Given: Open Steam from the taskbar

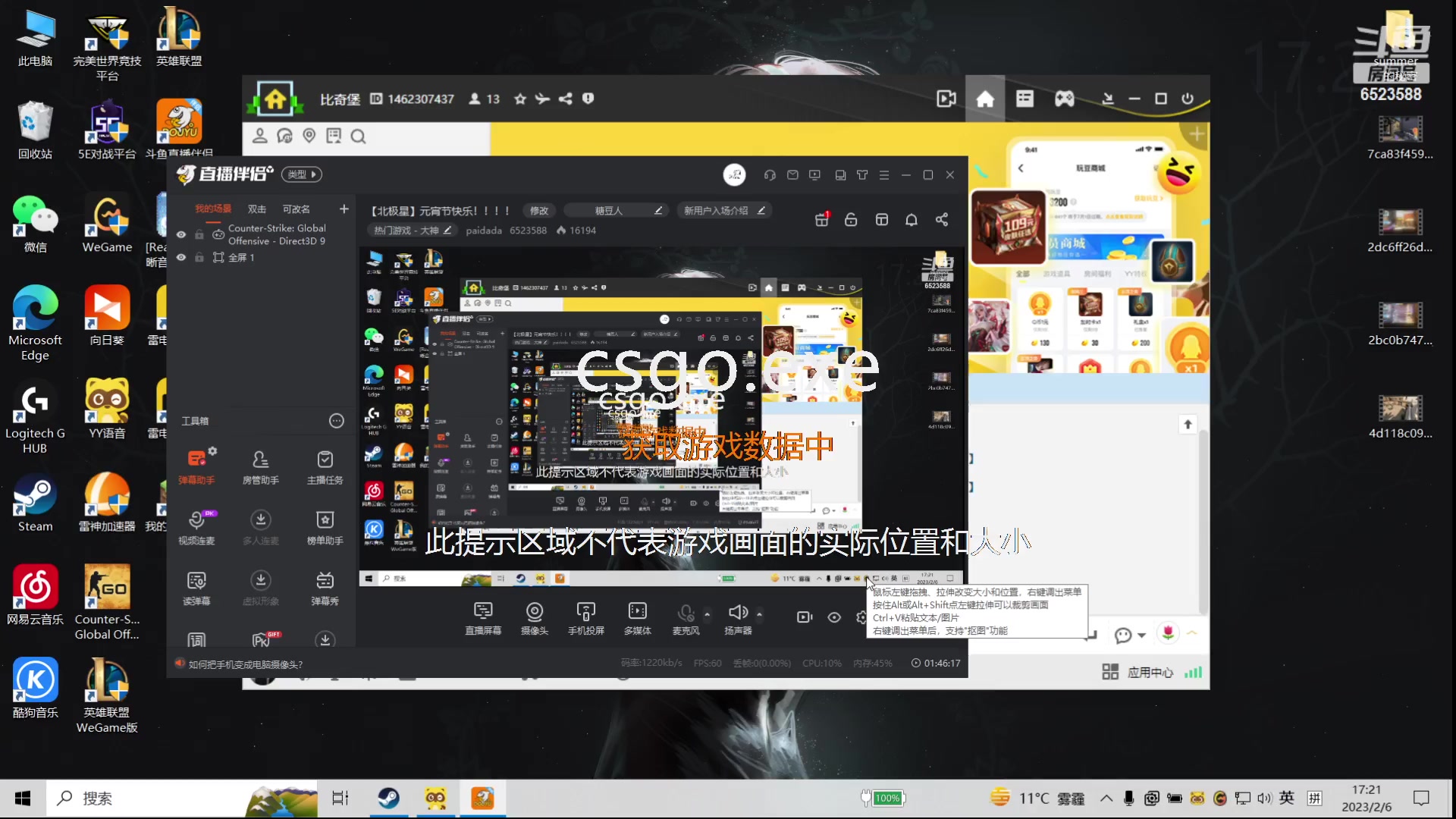Looking at the screenshot, I should coord(388,798).
